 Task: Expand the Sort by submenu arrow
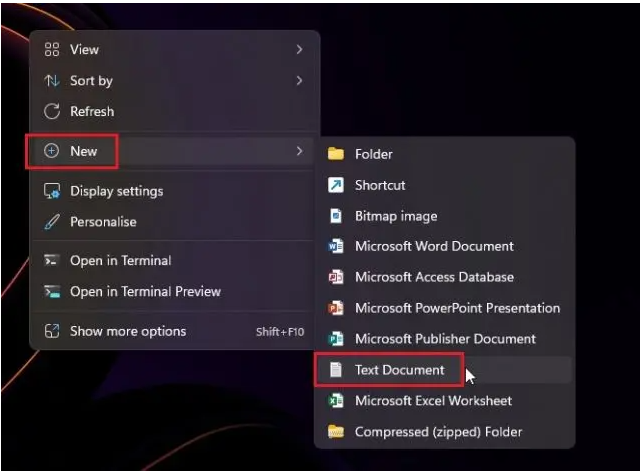299,80
